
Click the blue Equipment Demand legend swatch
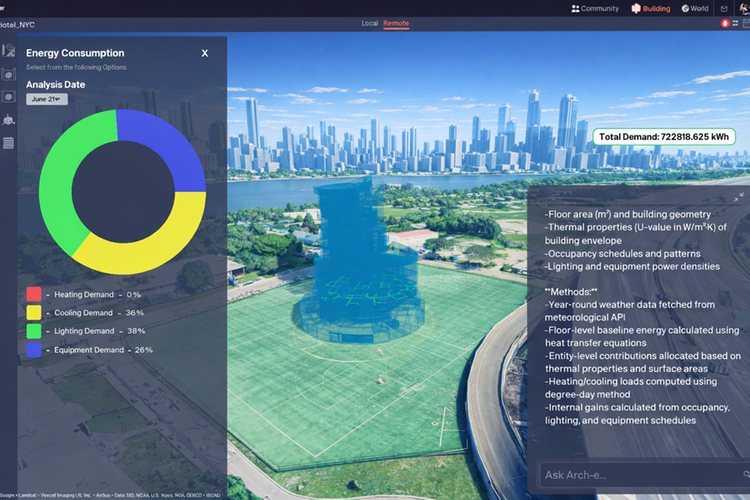[x=34, y=350]
